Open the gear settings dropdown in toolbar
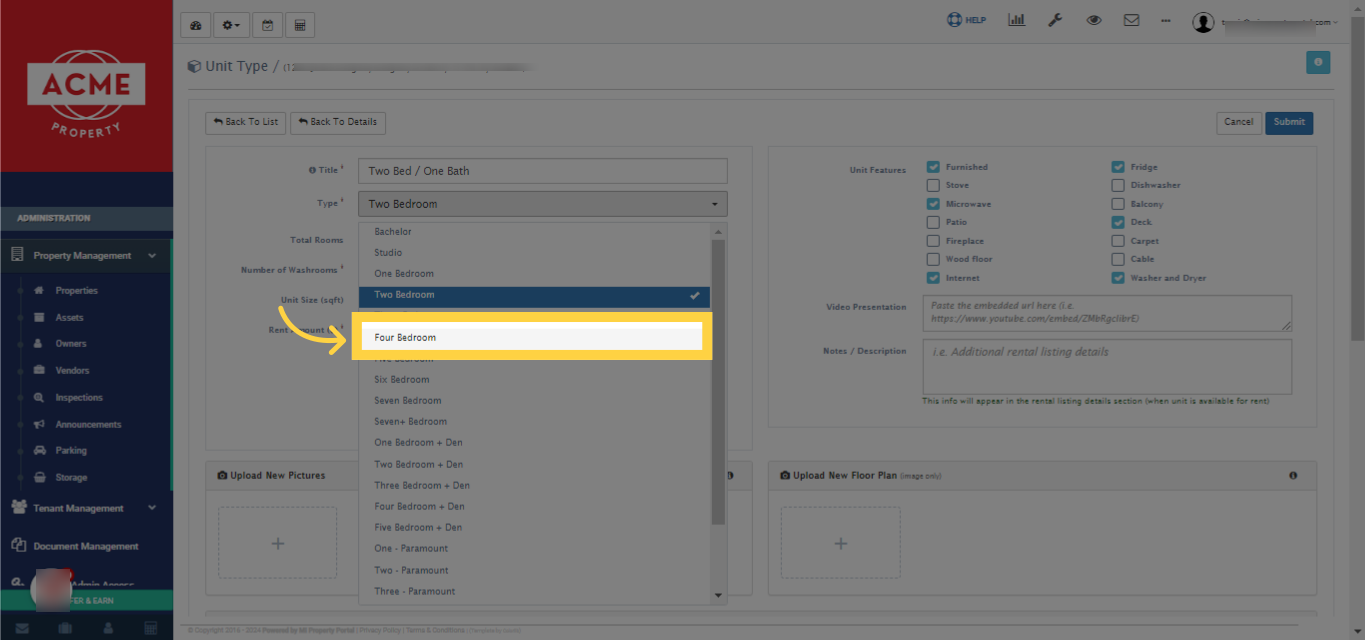 (x=231, y=25)
